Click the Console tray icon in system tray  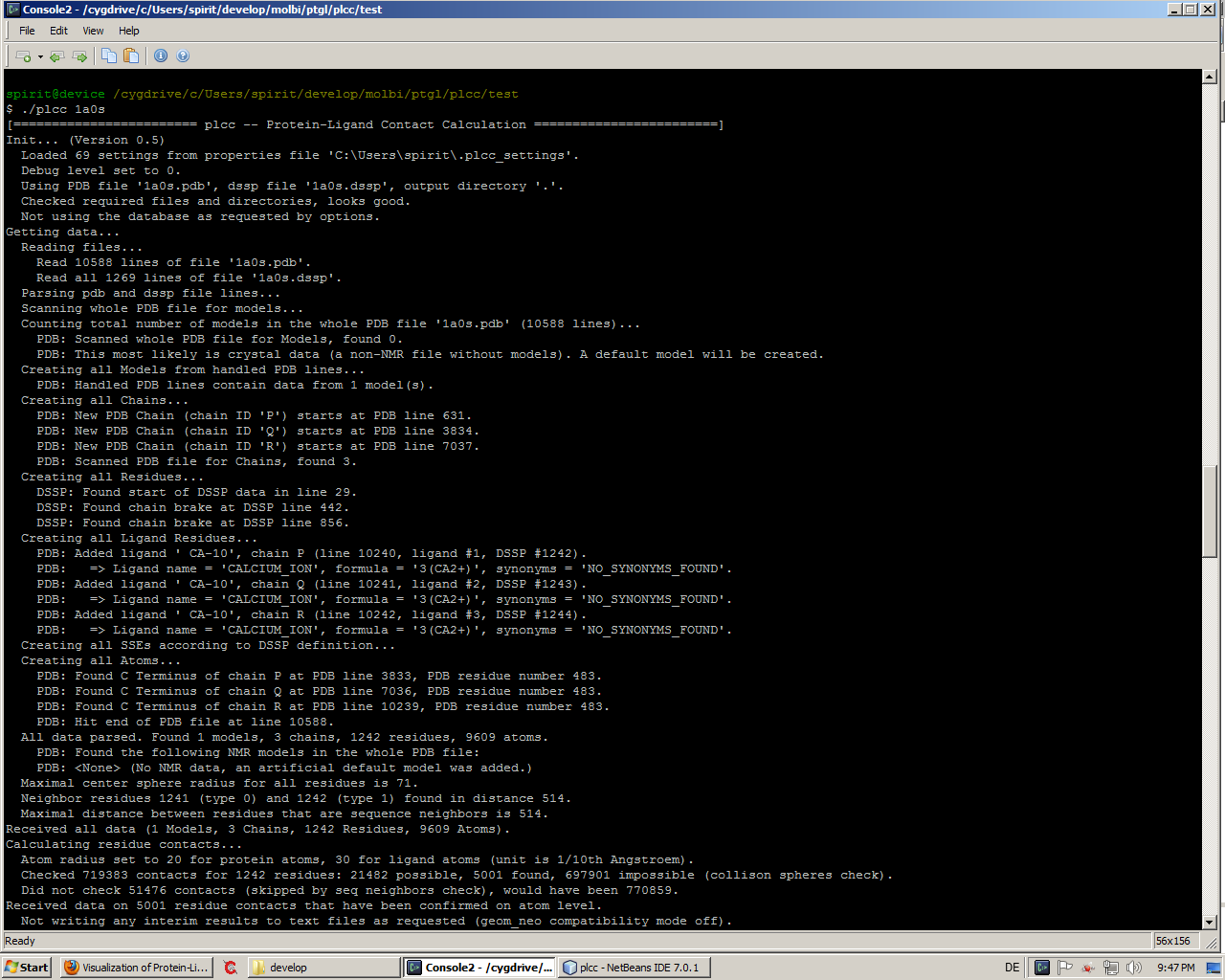click(x=1042, y=968)
